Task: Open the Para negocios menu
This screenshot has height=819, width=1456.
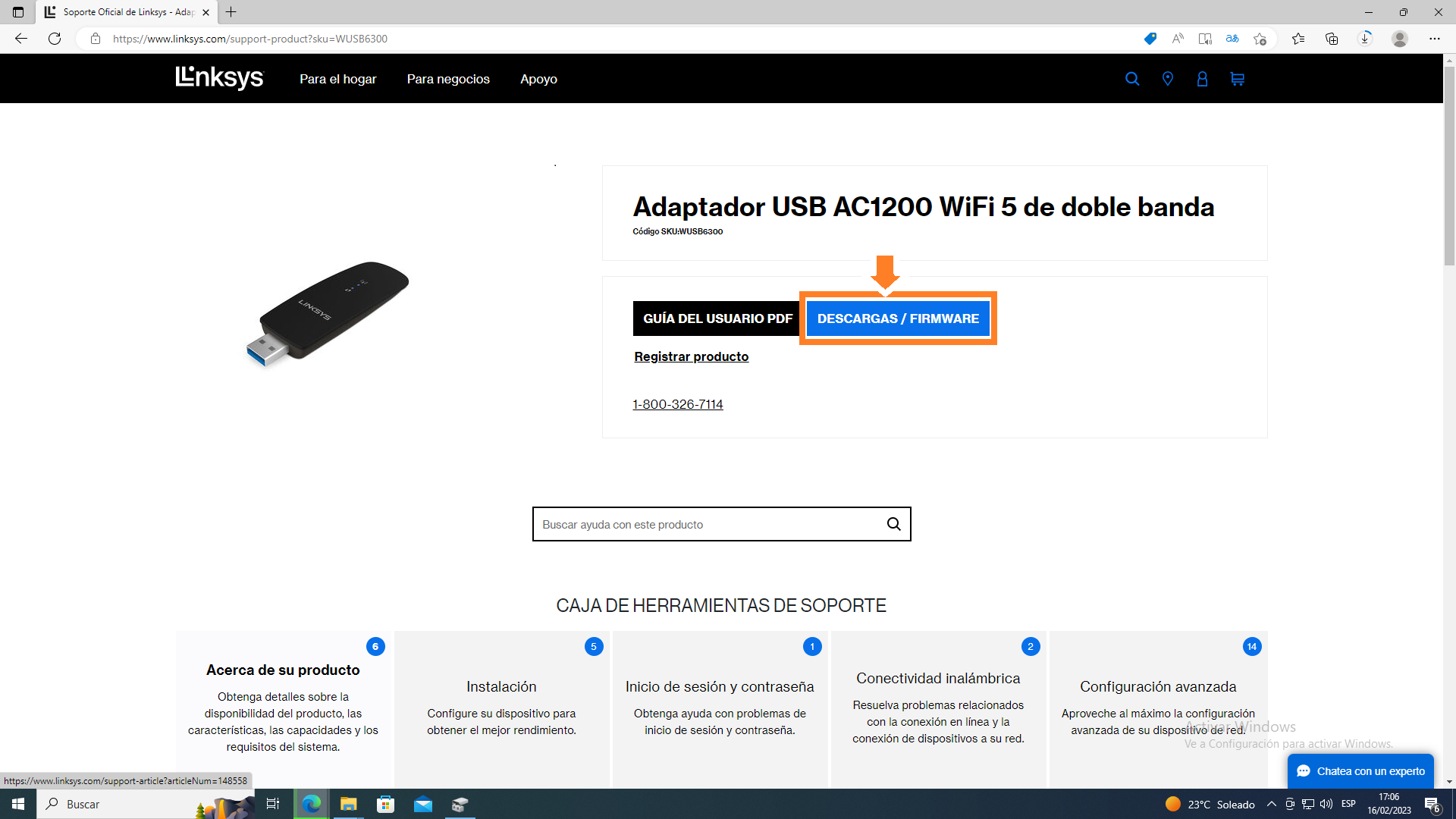Action: [x=448, y=79]
